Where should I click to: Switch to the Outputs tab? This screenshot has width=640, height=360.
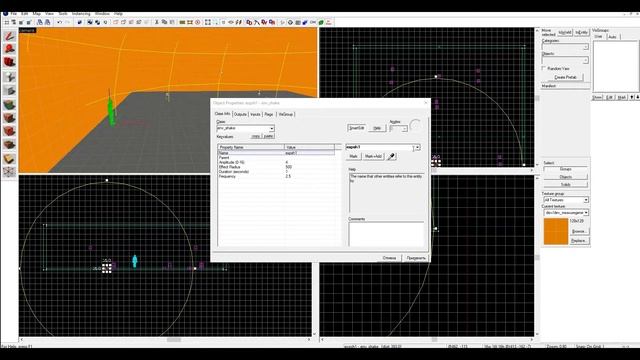pos(240,115)
